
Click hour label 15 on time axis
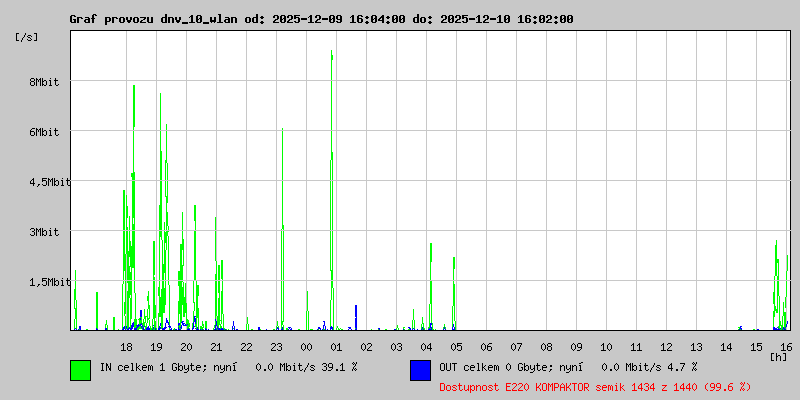click(x=757, y=347)
